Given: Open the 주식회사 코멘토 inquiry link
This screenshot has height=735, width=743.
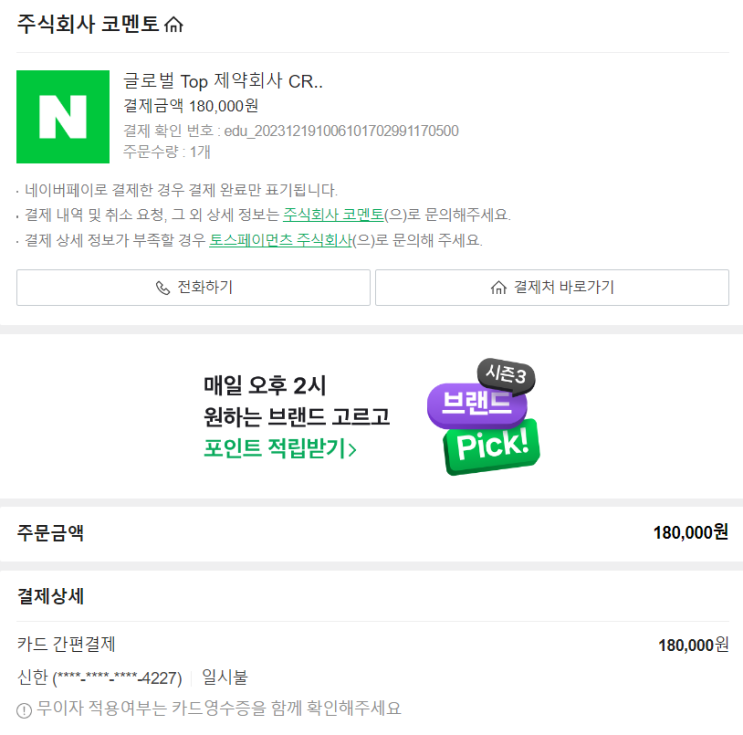Looking at the screenshot, I should (334, 214).
